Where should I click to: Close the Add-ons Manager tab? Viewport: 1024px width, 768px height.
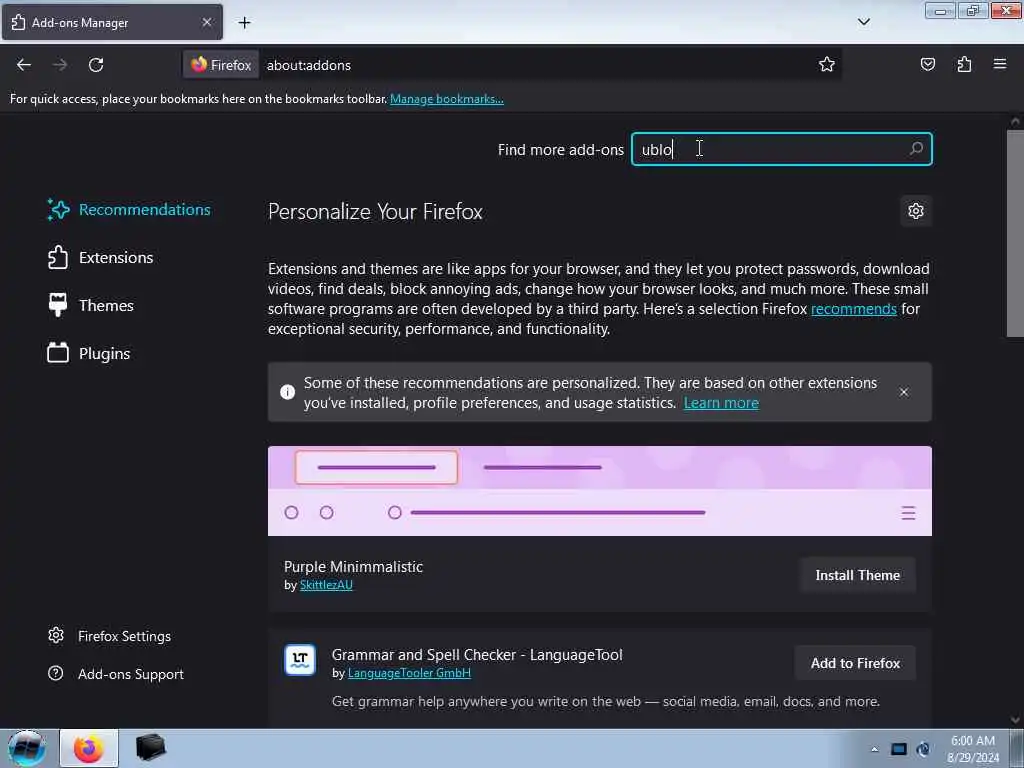206,22
